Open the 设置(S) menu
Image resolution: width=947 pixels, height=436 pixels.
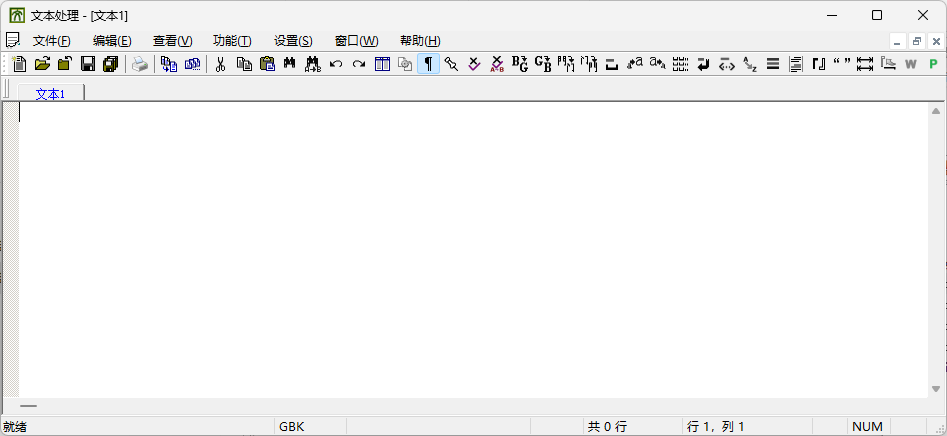293,41
